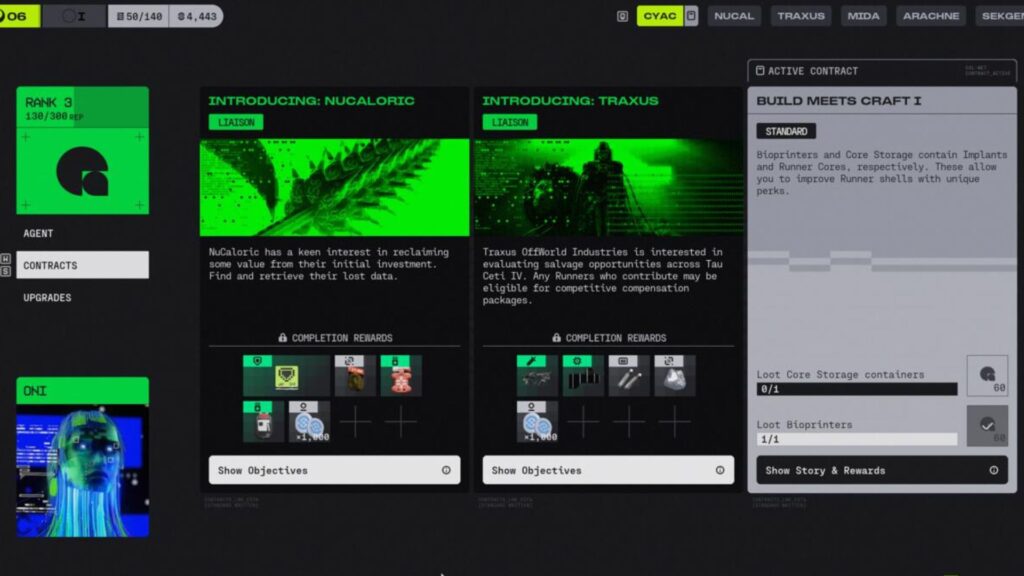Image resolution: width=1024 pixels, height=576 pixels.
Task: Open the ARACHNE faction tab
Action: pyautogui.click(x=931, y=16)
